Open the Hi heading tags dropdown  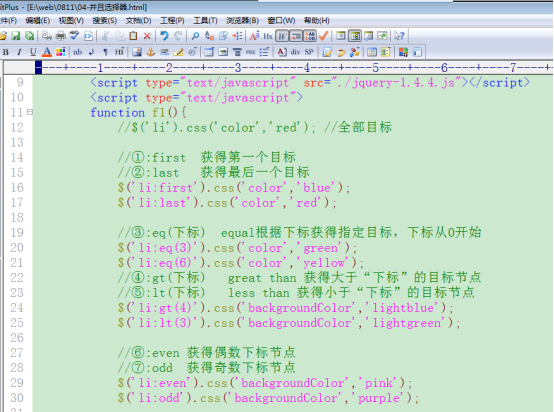[x=119, y=52]
